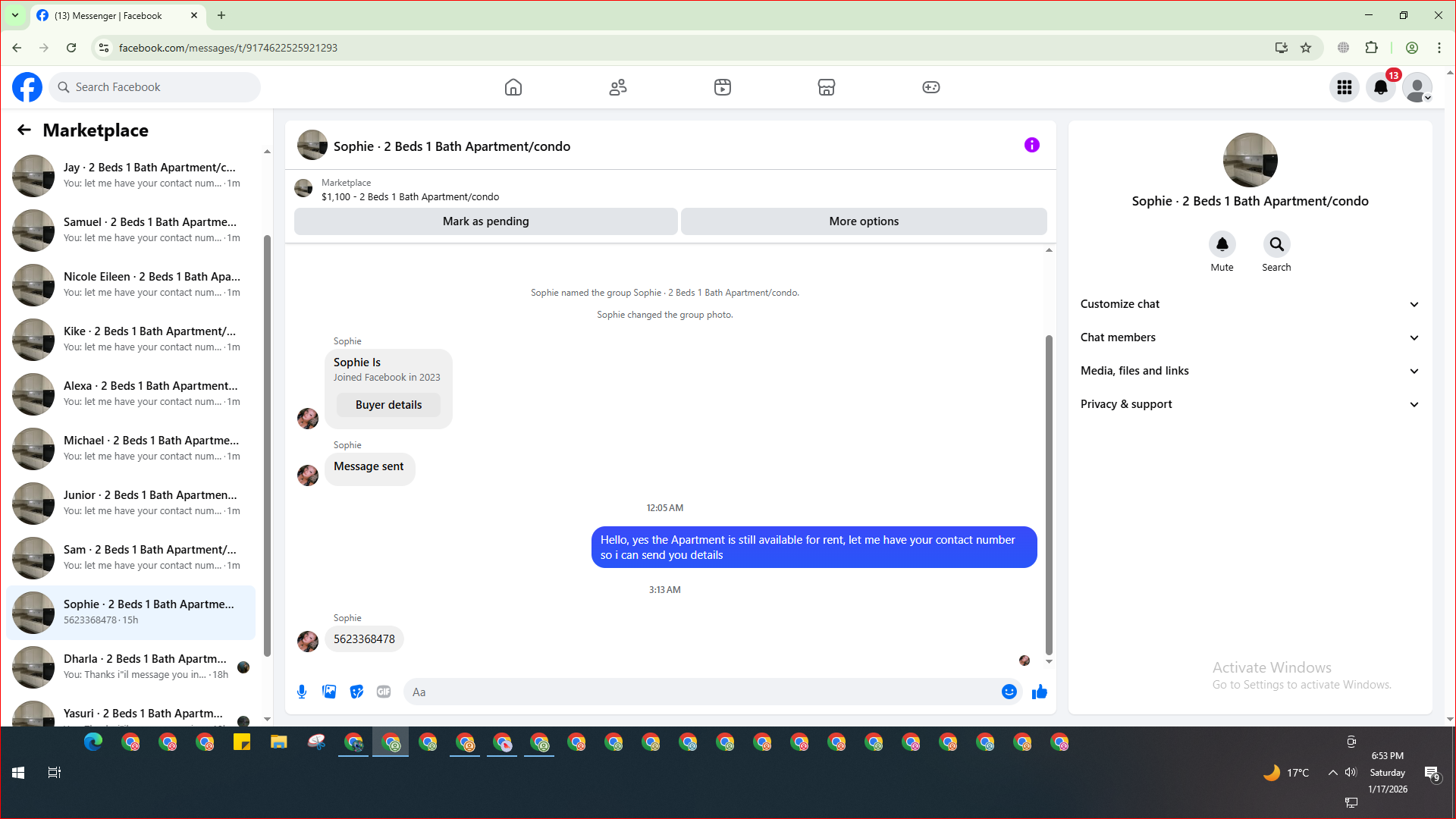Open the Facebook Home tab
The image size is (1456, 819).
point(513,87)
